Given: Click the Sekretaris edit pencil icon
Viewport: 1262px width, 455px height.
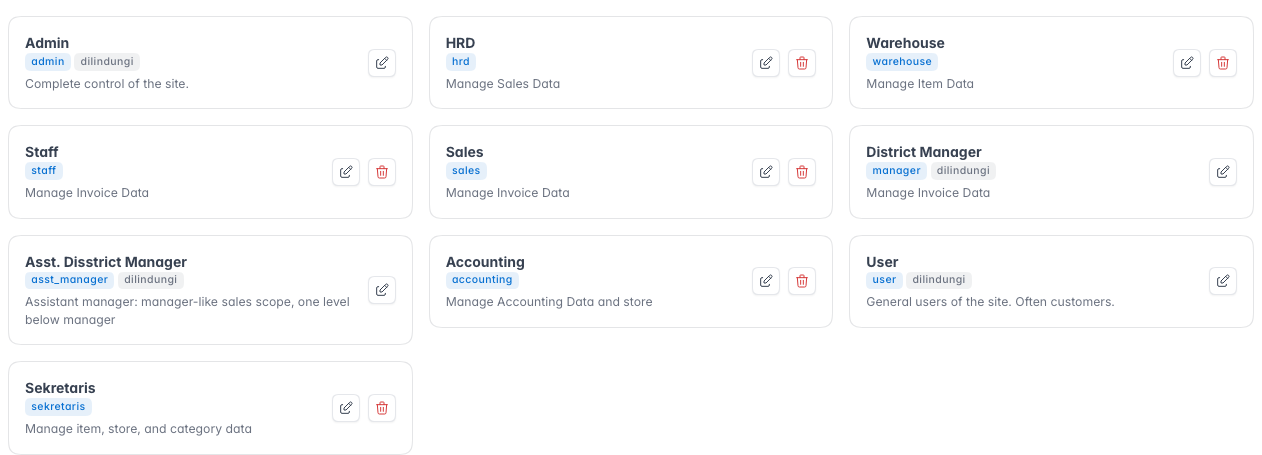Looking at the screenshot, I should click(x=346, y=408).
